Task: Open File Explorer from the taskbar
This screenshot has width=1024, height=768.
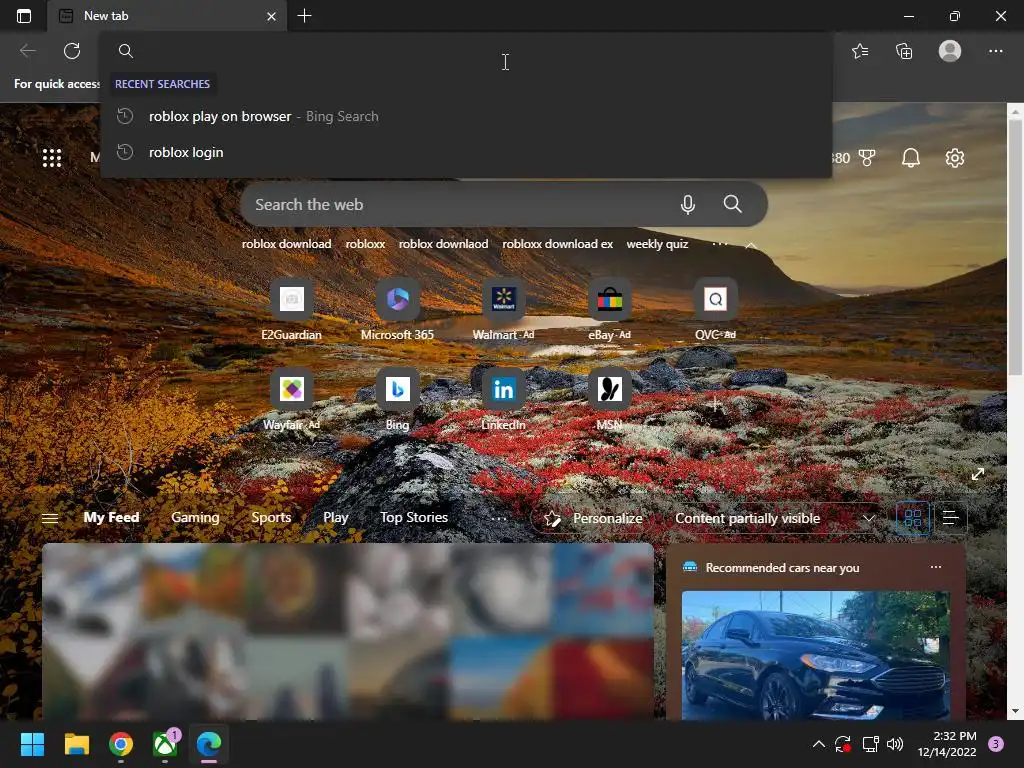Action: pos(76,744)
